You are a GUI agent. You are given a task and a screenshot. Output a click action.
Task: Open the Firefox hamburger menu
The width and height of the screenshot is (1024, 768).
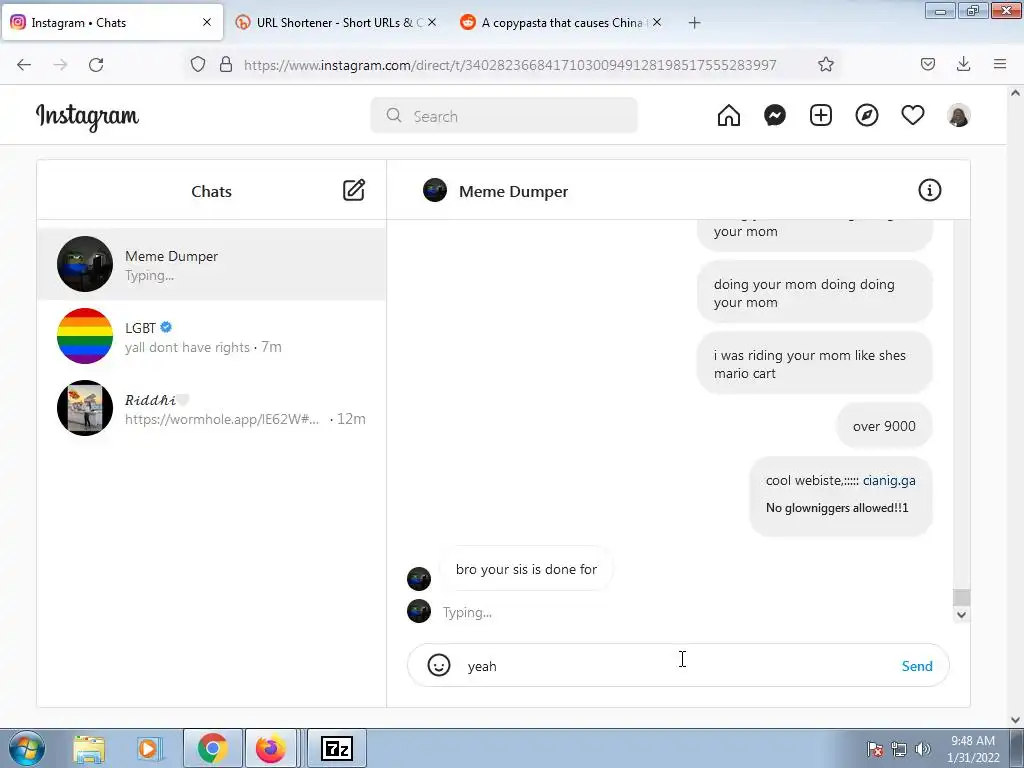pyautogui.click(x=1000, y=64)
